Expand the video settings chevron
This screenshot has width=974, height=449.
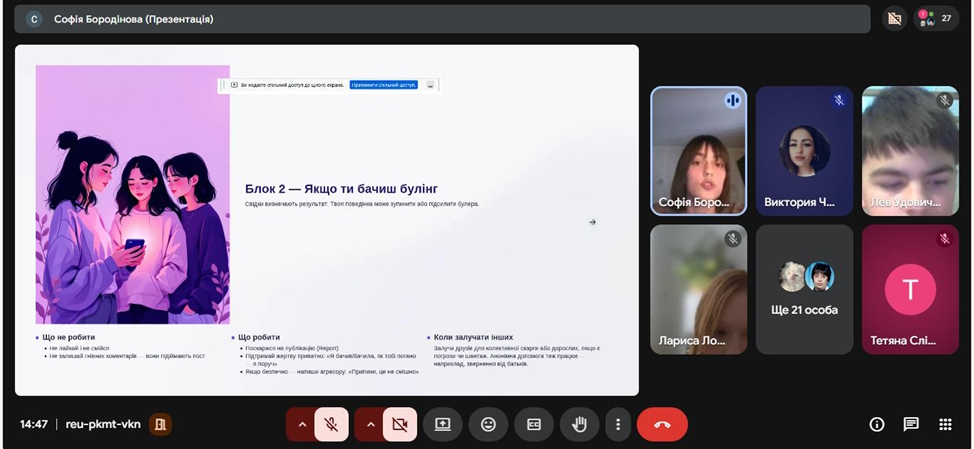(x=370, y=424)
